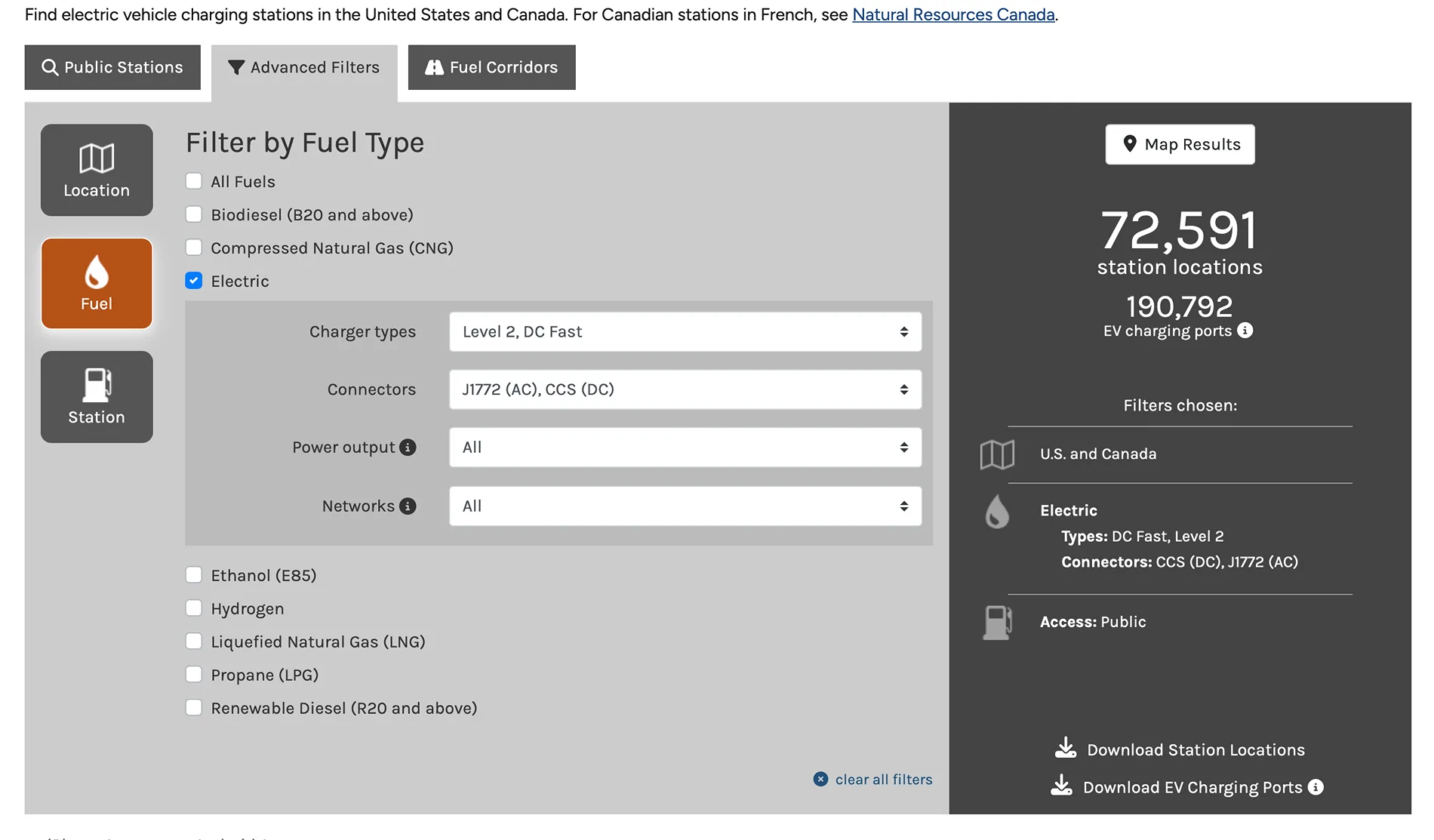Switch to the Fuel Corridors tab
Viewport: 1434px width, 840px height.
491,67
